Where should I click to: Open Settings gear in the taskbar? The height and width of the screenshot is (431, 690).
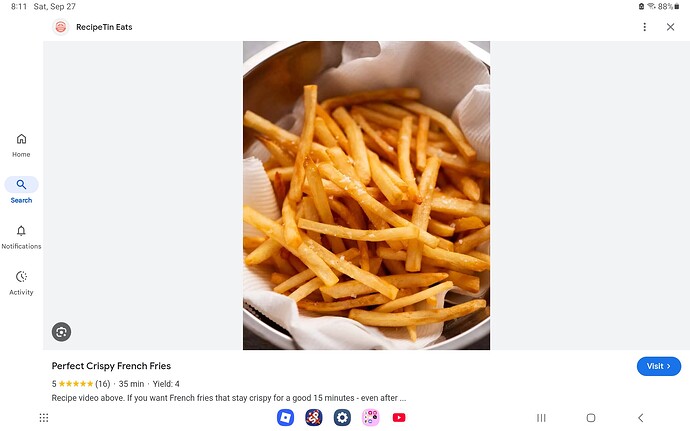pos(342,417)
